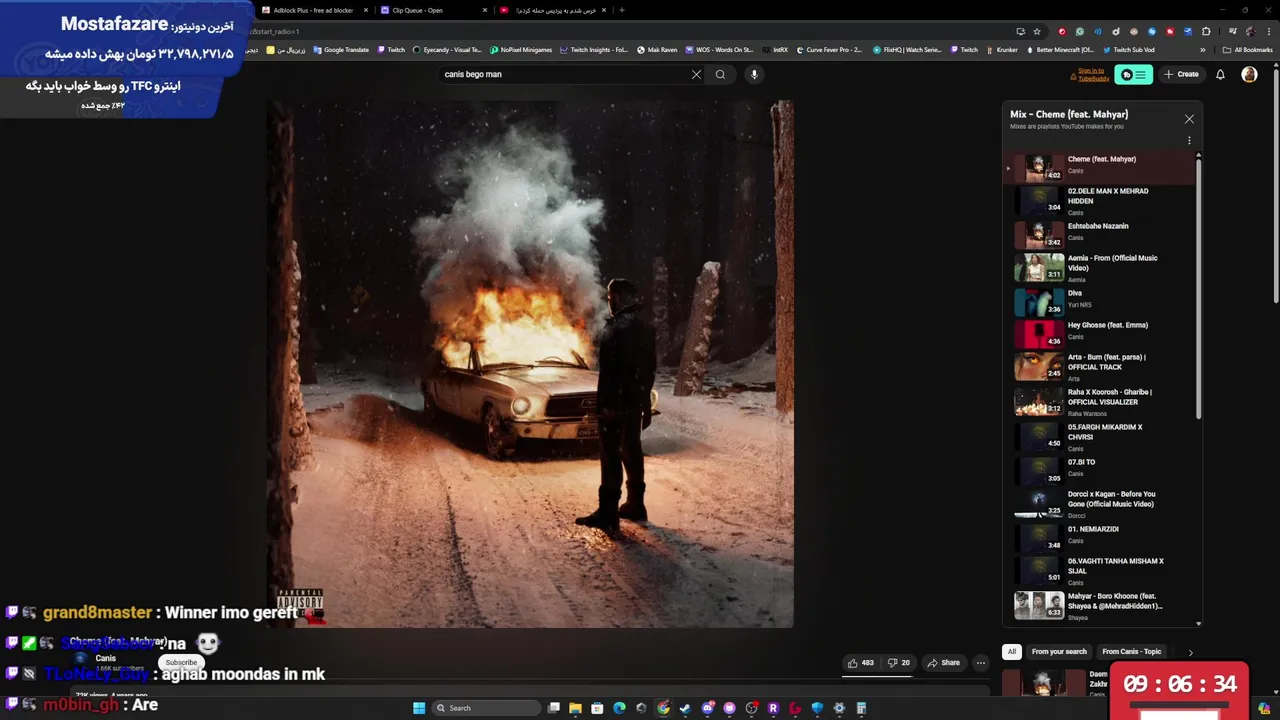1280x720 pixels.
Task: Open the Google Translate bookmark
Action: point(341,50)
